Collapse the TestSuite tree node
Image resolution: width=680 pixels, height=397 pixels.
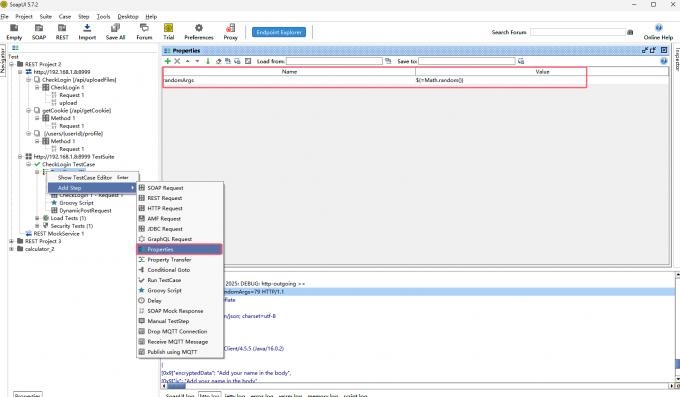click(x=20, y=157)
